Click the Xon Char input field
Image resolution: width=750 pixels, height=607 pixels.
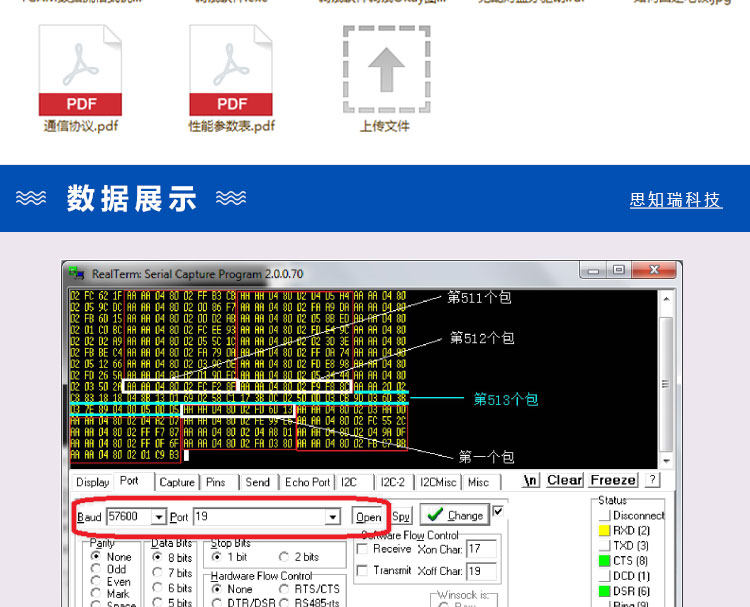481,549
